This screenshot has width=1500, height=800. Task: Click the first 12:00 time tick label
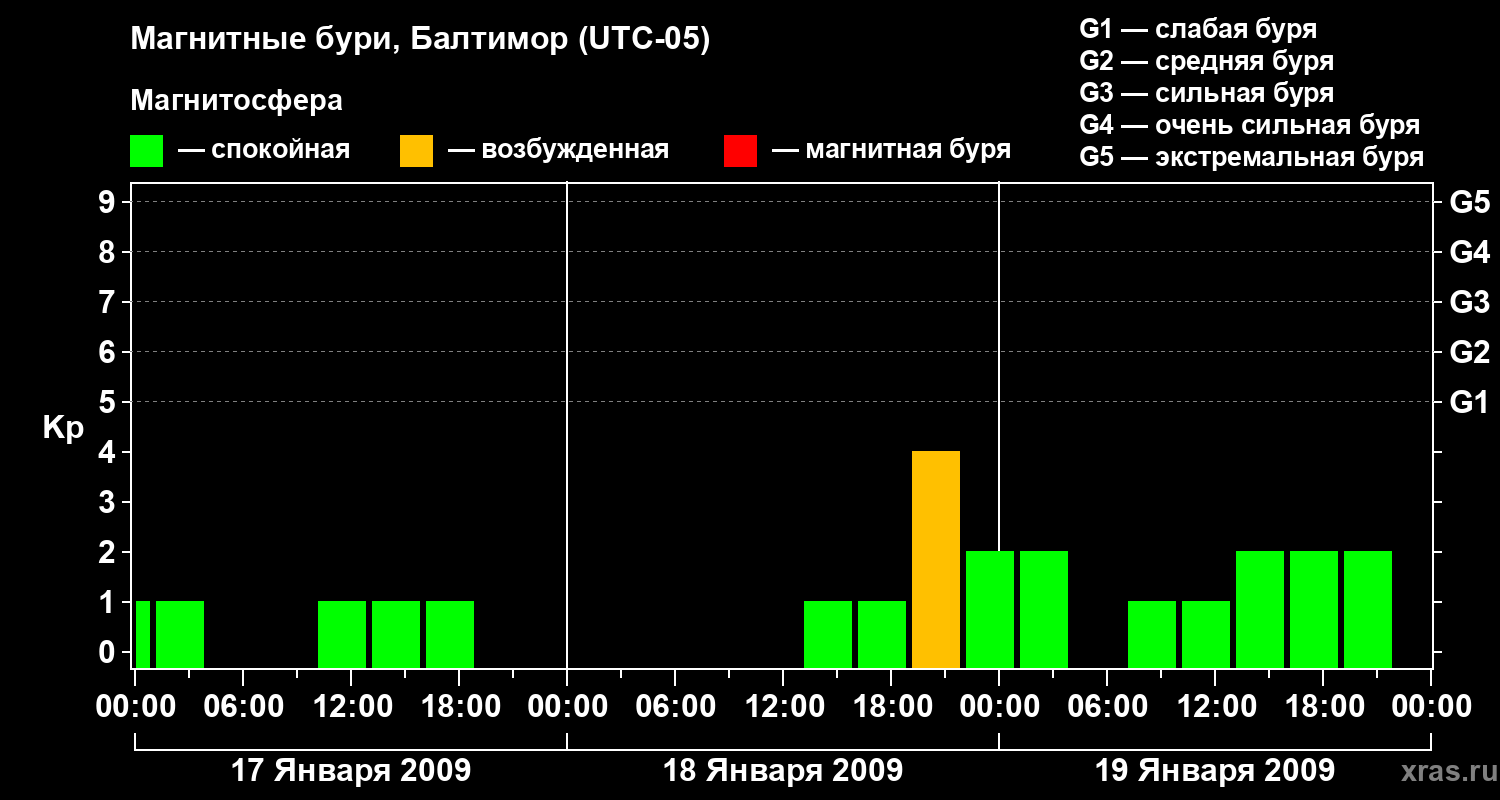coord(351,706)
